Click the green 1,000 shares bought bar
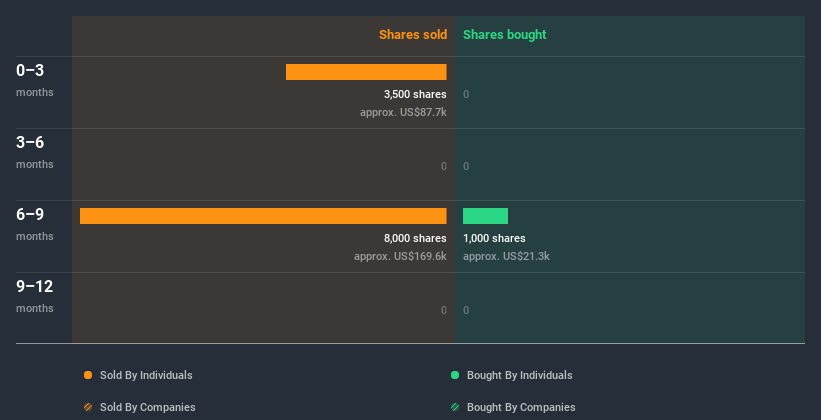Image resolution: width=821 pixels, height=420 pixels. (x=485, y=216)
